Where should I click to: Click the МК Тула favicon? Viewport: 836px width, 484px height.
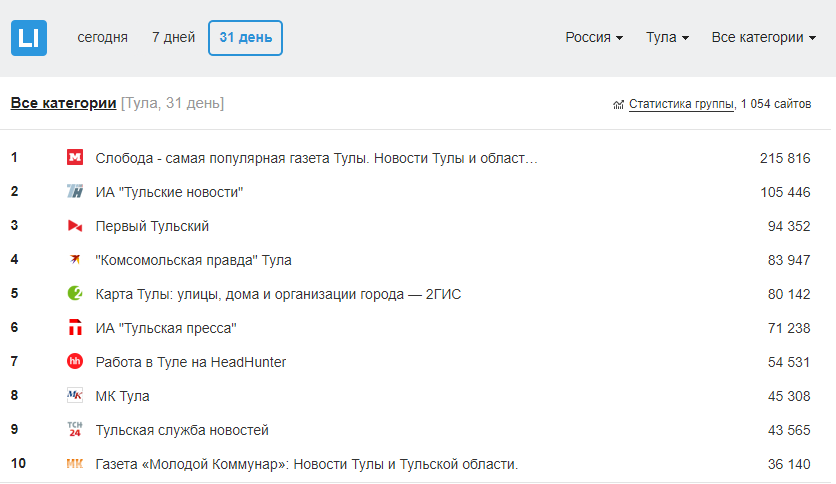(75, 396)
